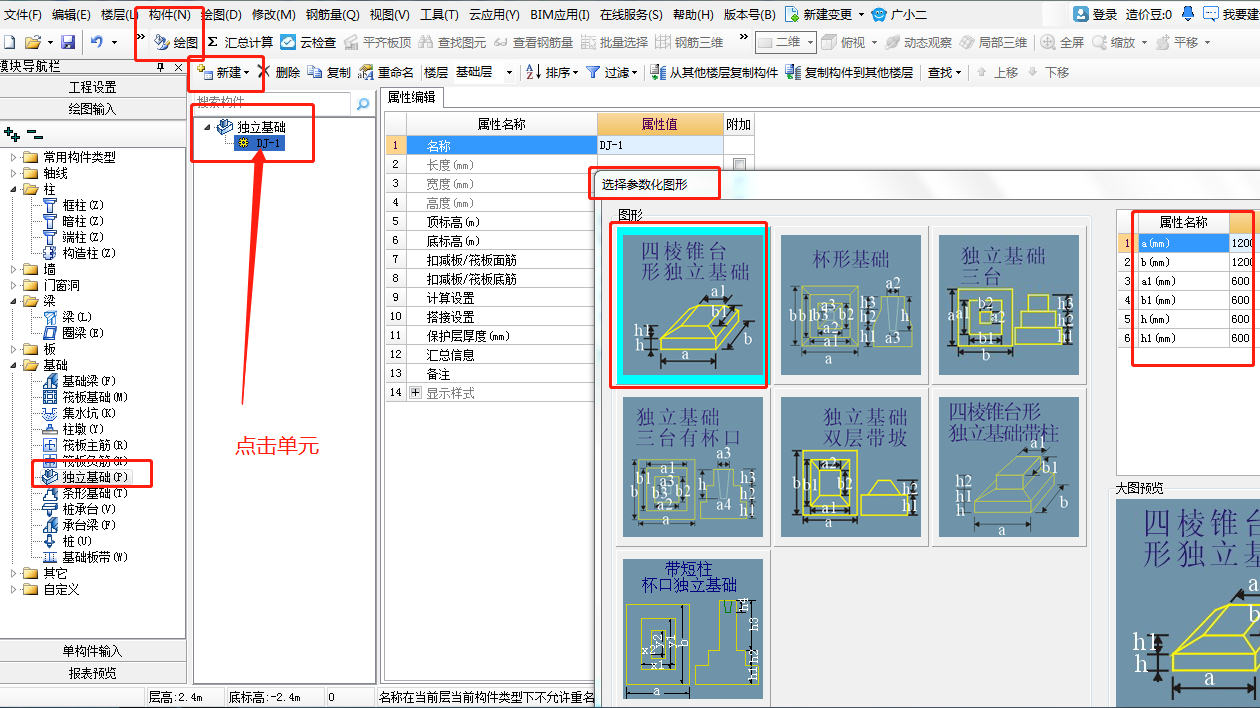Delete the component with 删除

click(279, 73)
